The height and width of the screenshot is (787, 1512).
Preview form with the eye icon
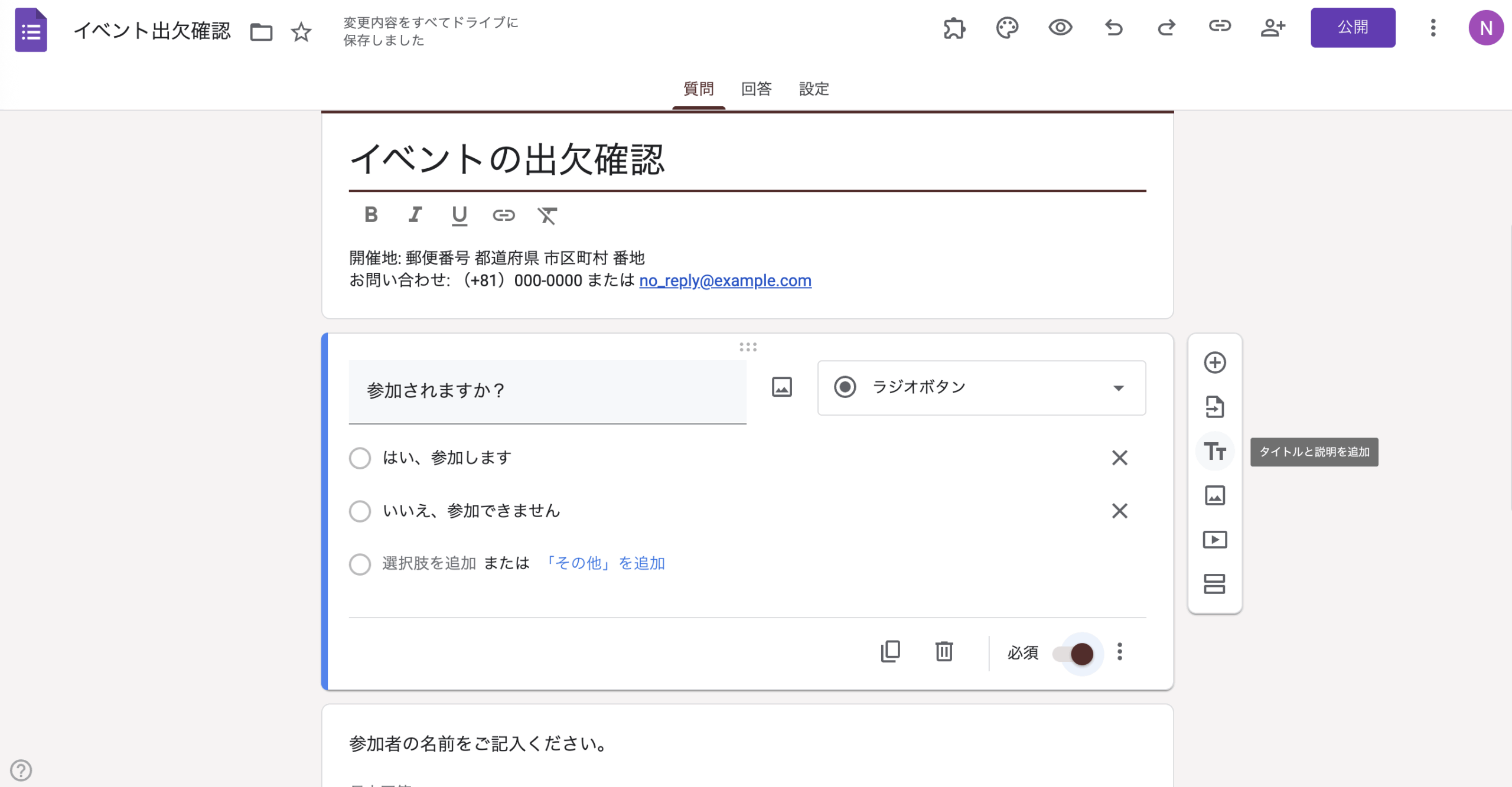point(1060,28)
